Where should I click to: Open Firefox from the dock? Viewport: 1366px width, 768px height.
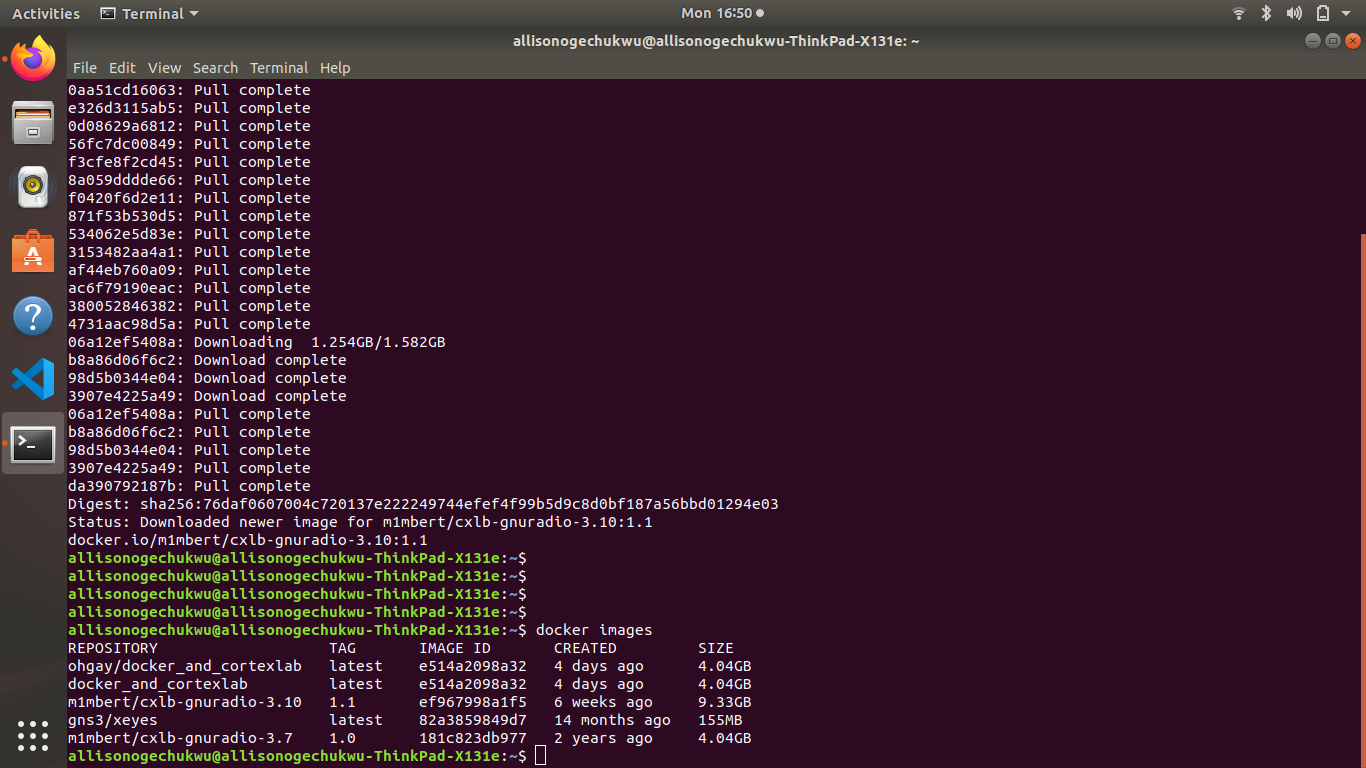point(33,59)
